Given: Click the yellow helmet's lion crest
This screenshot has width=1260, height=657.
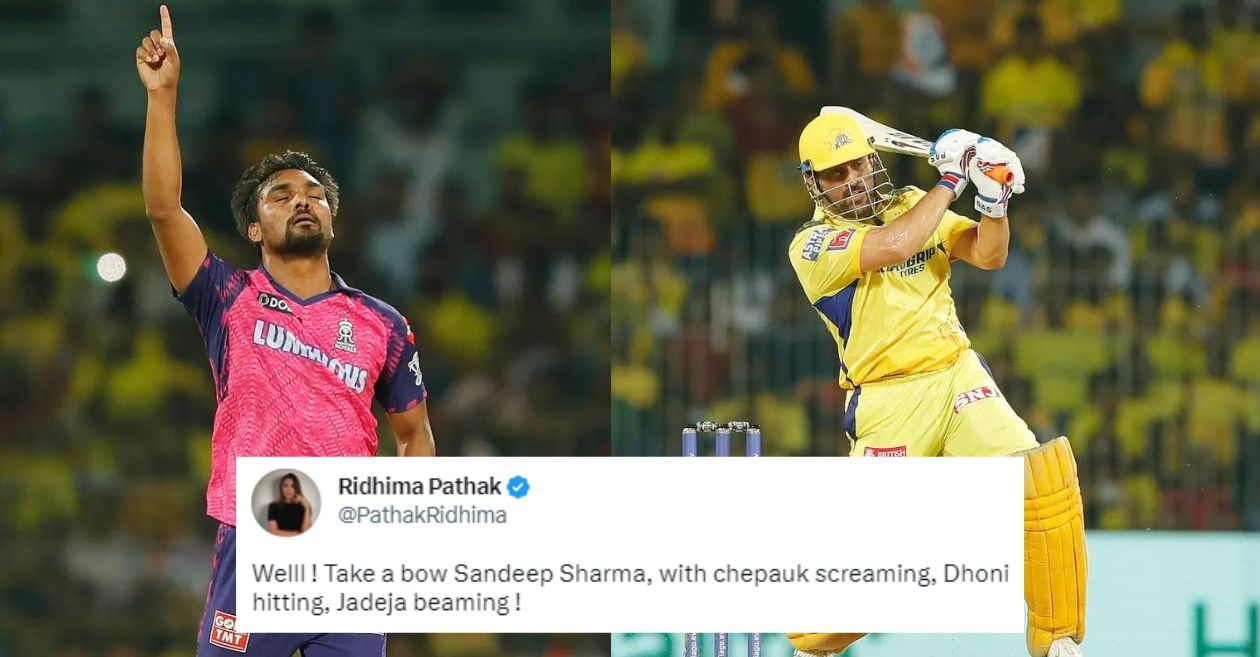Looking at the screenshot, I should pos(844,140).
